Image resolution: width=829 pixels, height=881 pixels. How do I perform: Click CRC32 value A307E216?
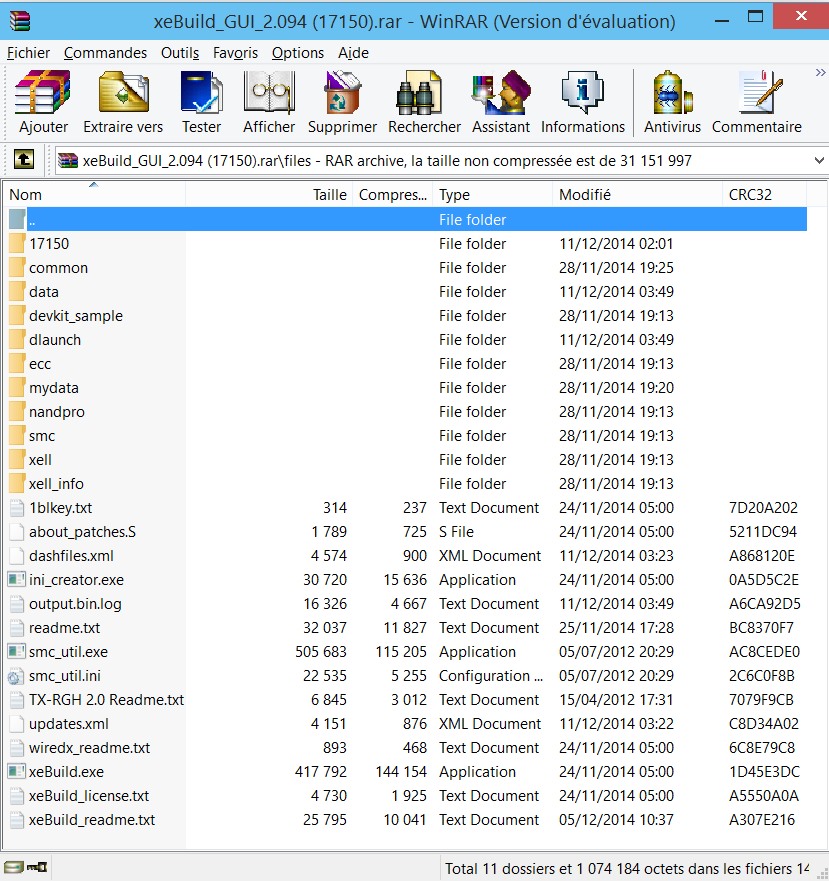click(x=762, y=820)
